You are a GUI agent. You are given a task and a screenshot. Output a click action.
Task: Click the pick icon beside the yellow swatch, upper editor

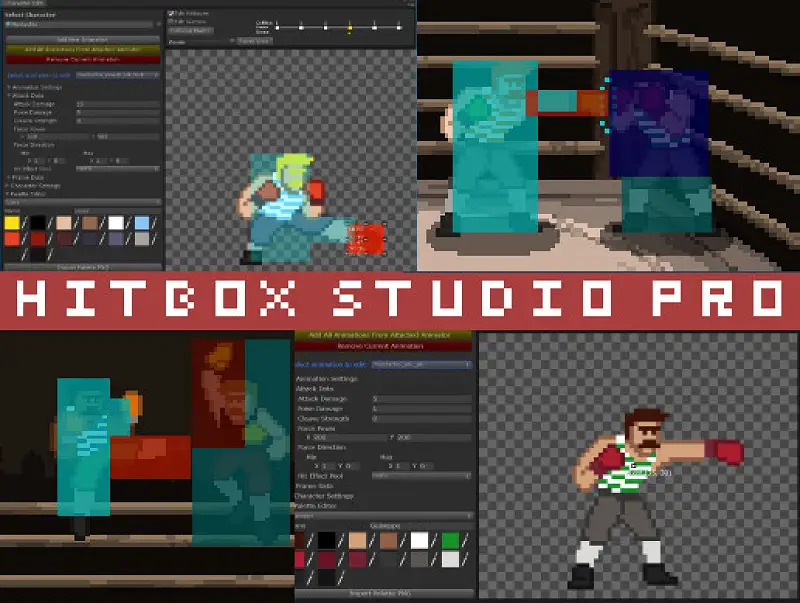[x=24, y=223]
